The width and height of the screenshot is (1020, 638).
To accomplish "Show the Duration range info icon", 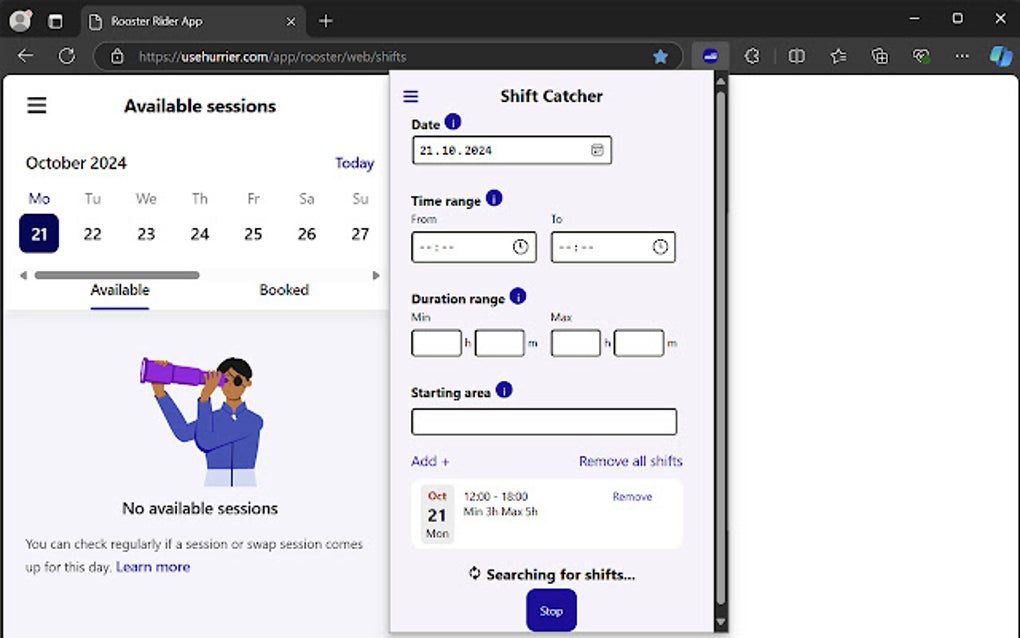I will tap(518, 297).
